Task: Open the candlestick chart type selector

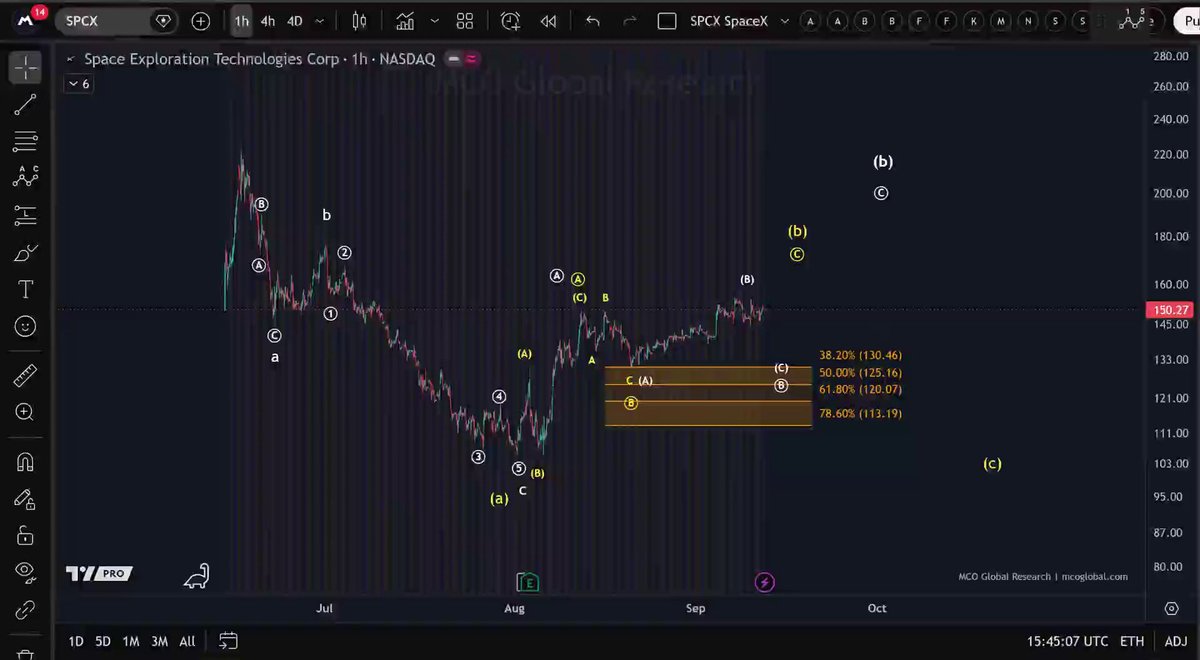Action: point(359,21)
